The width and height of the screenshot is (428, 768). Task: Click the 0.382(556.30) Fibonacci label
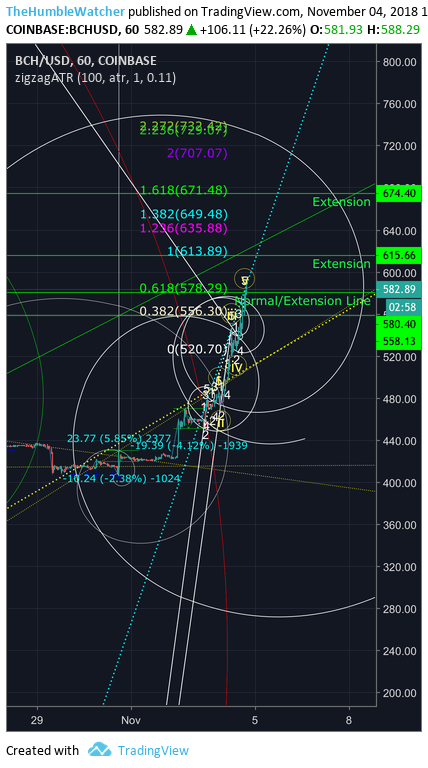tap(184, 311)
